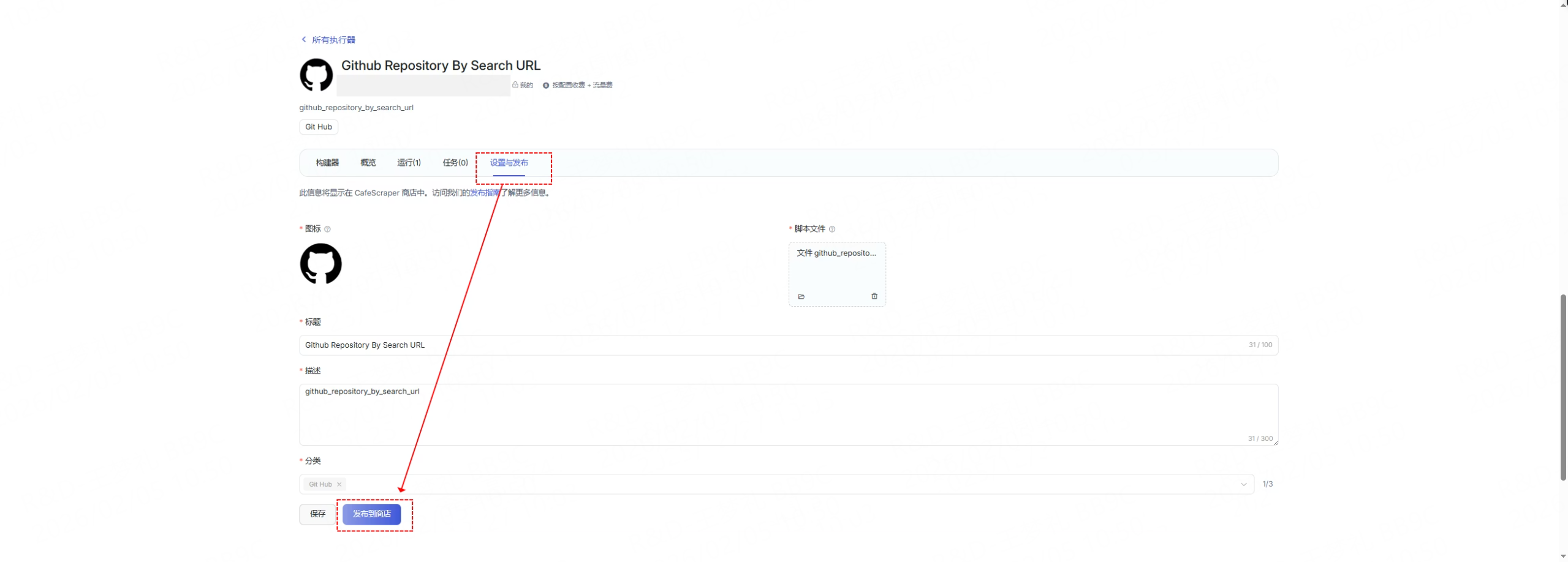
Task: Open the 运行(1) tab
Action: (x=409, y=163)
